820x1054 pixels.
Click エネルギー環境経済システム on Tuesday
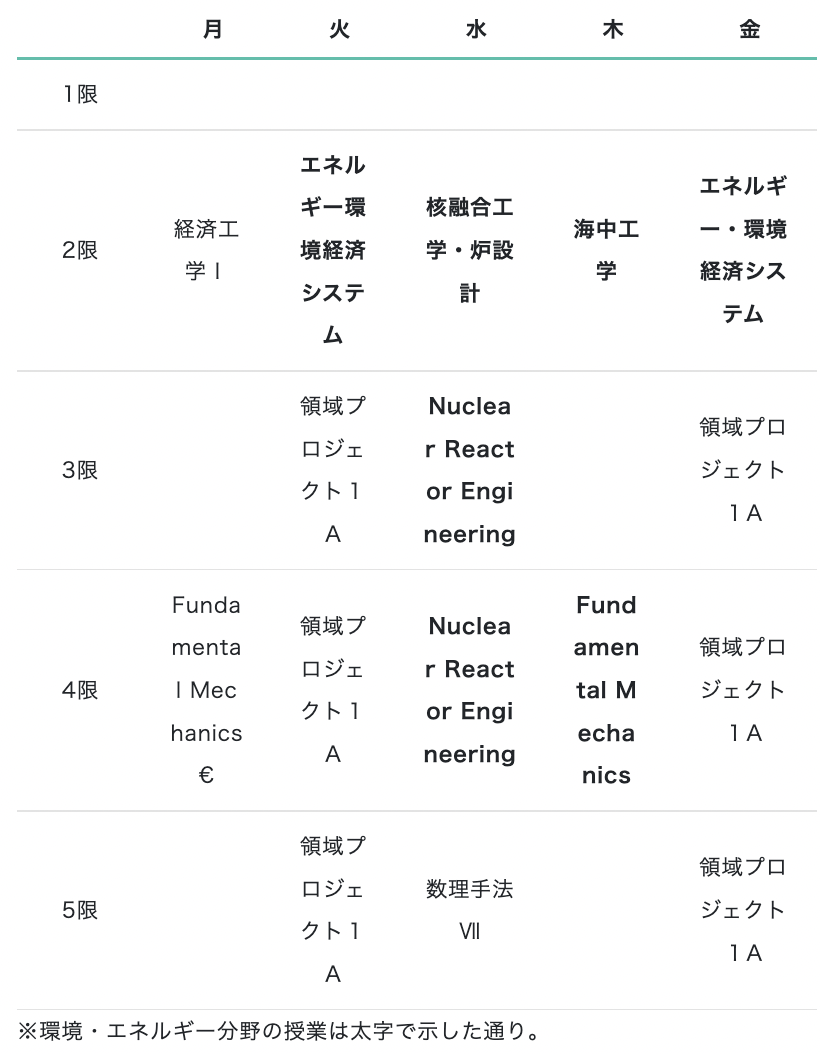pos(333,250)
